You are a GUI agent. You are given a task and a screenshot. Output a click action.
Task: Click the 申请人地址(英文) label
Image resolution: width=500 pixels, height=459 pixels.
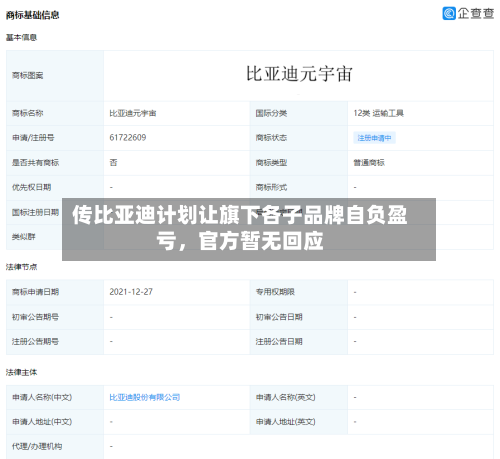pyautogui.click(x=286, y=422)
